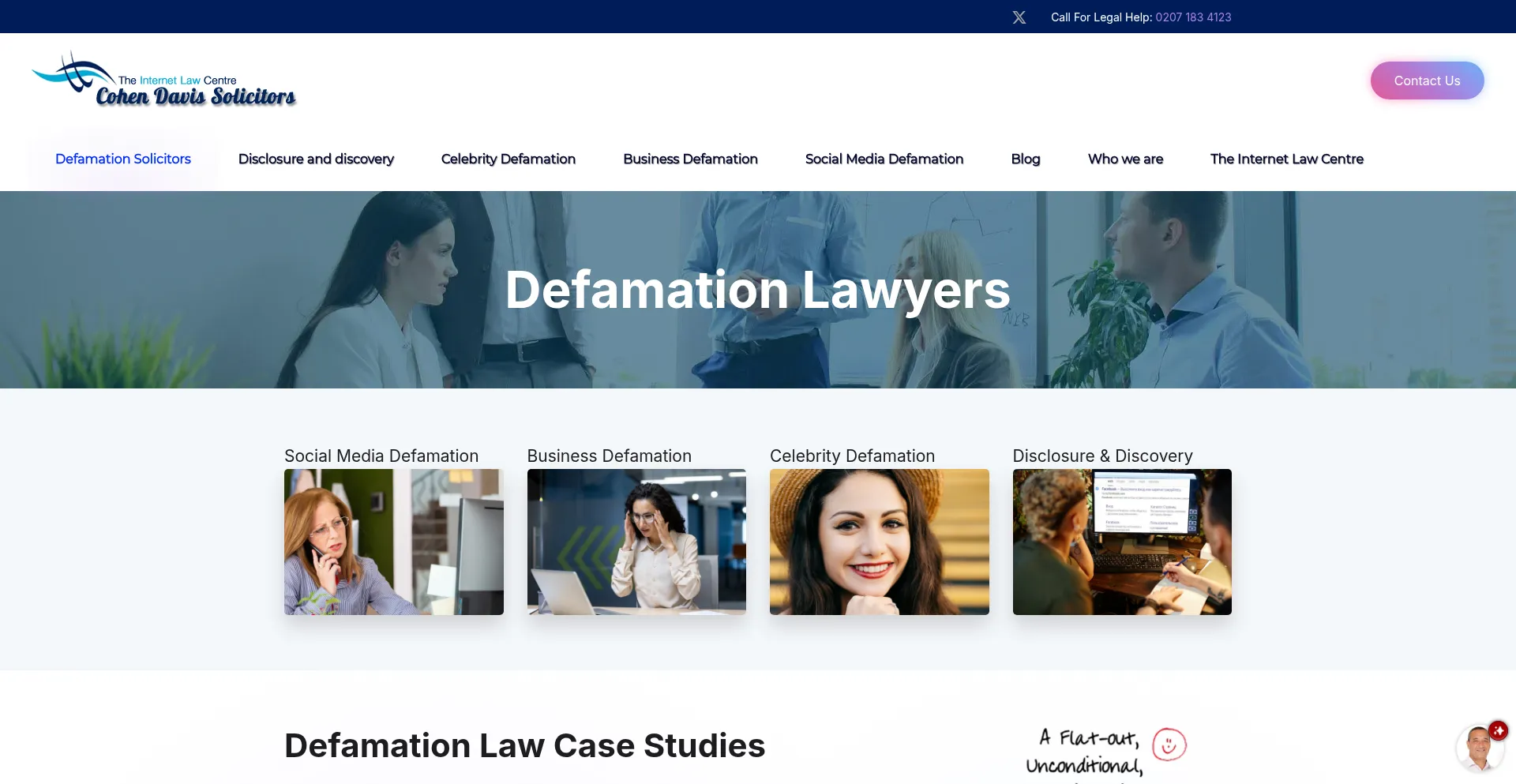Viewport: 1516px width, 784px height.
Task: Open the X (Twitter) social icon
Action: 1019,17
